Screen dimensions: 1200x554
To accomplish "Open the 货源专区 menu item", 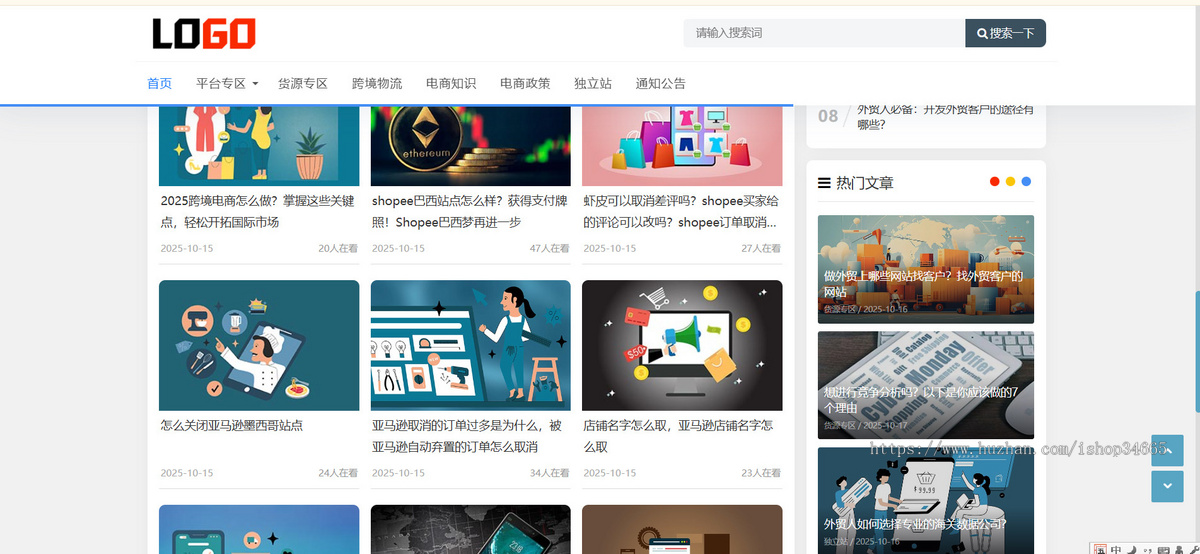I will click(x=303, y=83).
